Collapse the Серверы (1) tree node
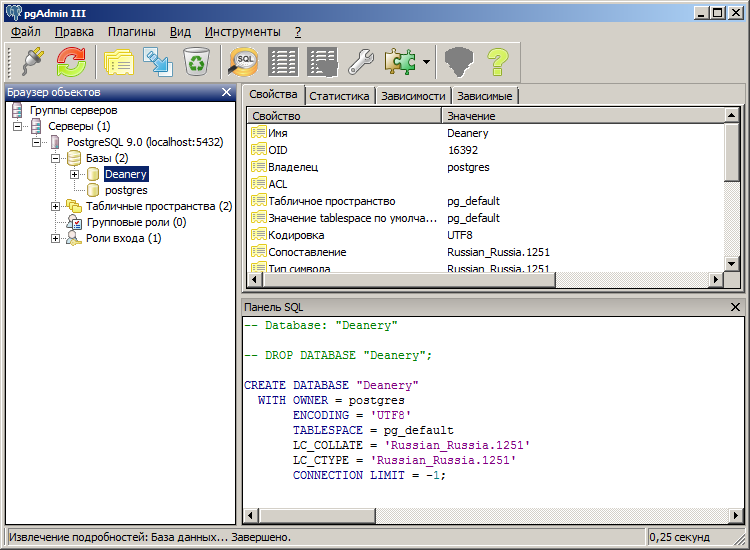 pos(18,127)
